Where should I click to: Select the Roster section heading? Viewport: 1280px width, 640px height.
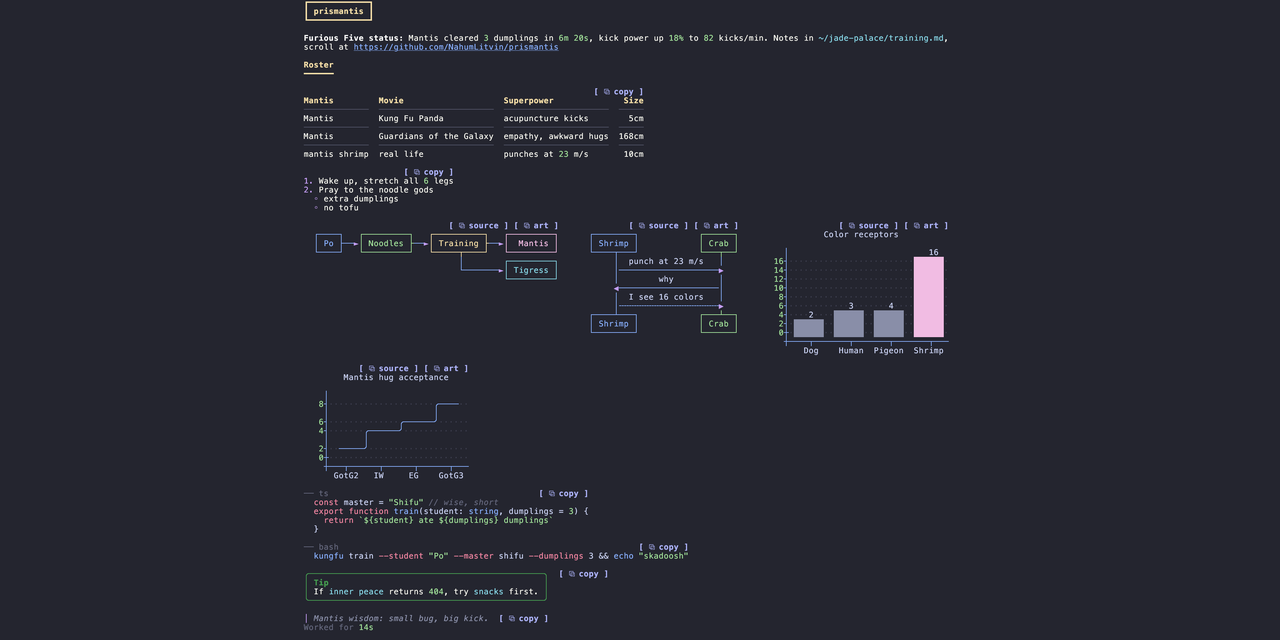[319, 65]
